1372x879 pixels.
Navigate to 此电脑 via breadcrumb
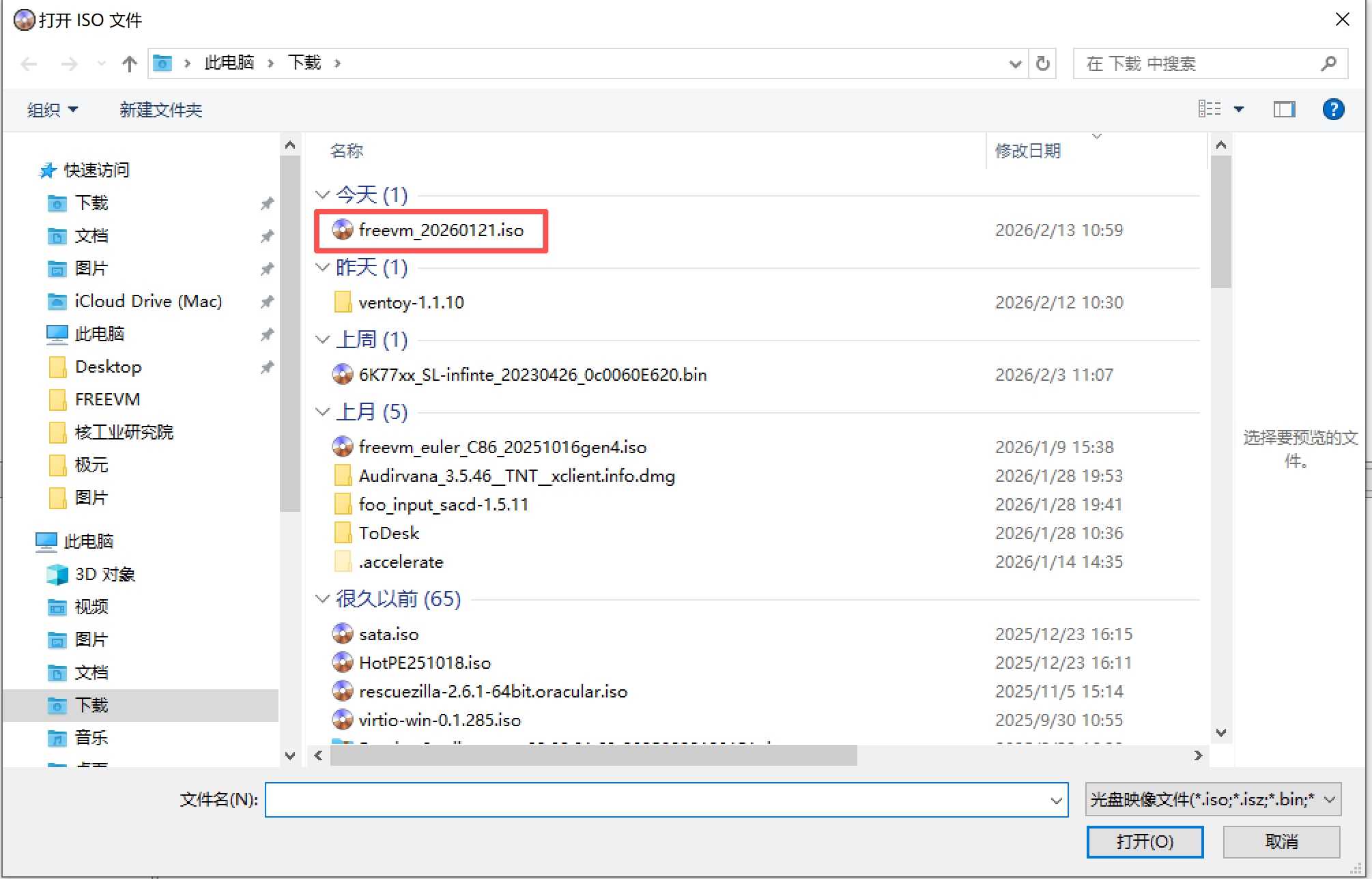tap(229, 63)
